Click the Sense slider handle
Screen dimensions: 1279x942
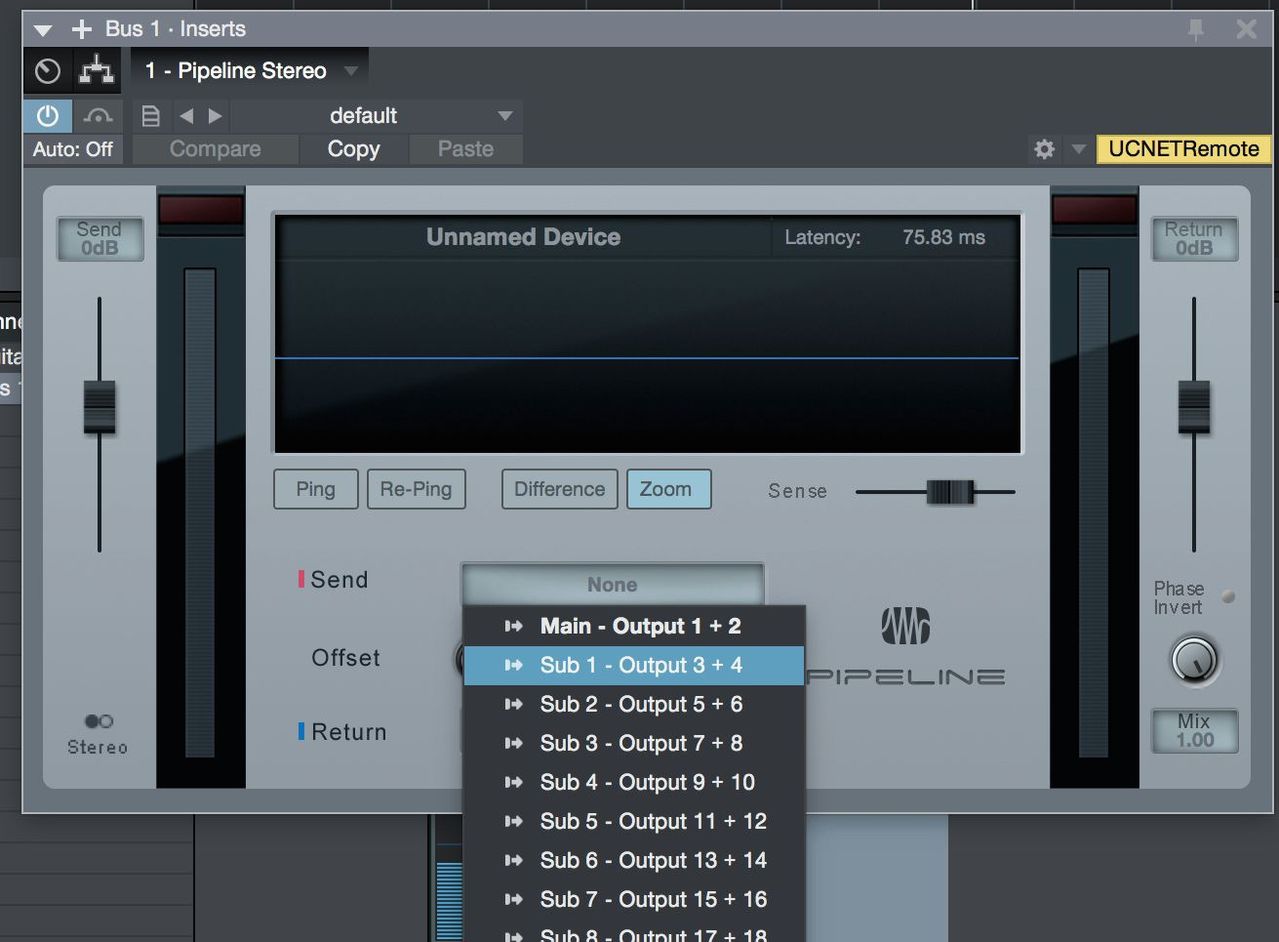[x=949, y=491]
